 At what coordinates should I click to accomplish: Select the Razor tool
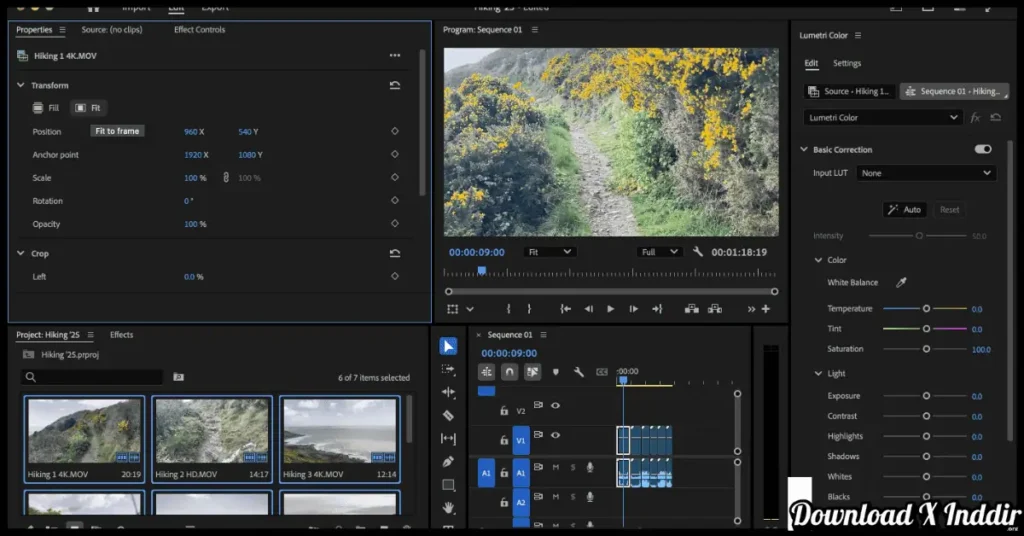[448, 415]
